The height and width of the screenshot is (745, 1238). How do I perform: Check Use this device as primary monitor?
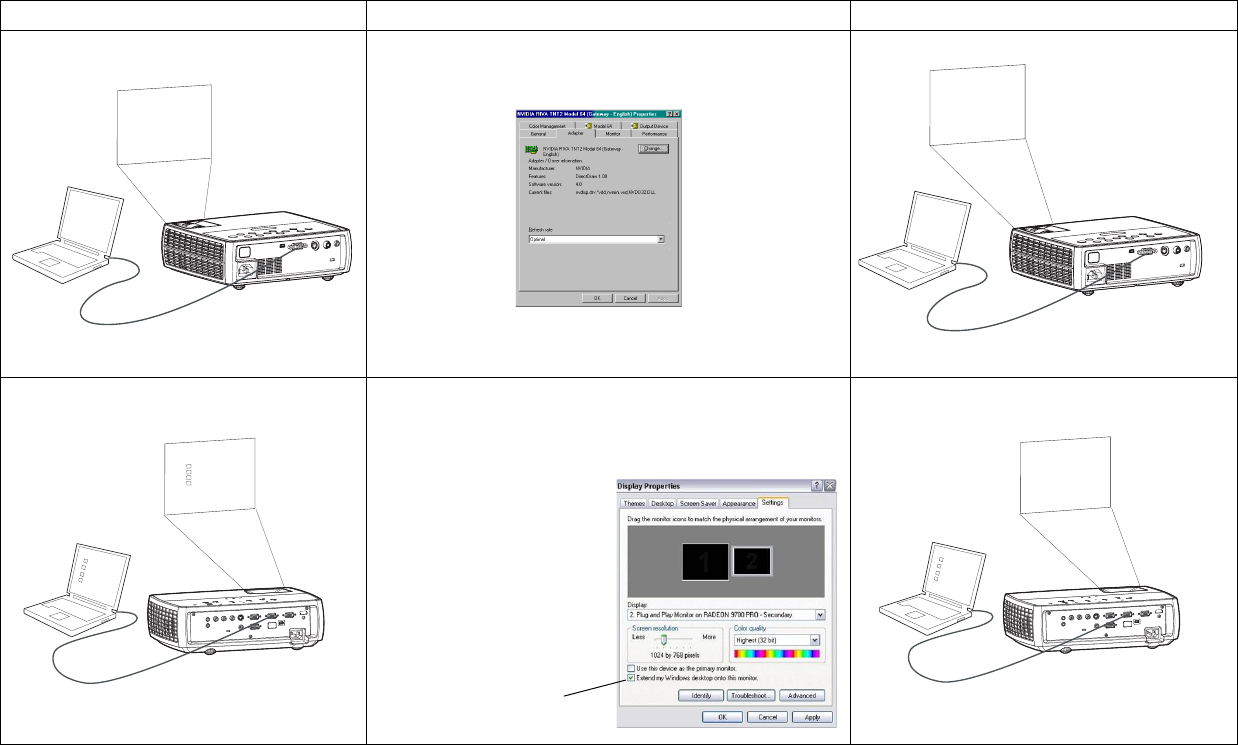click(632, 668)
